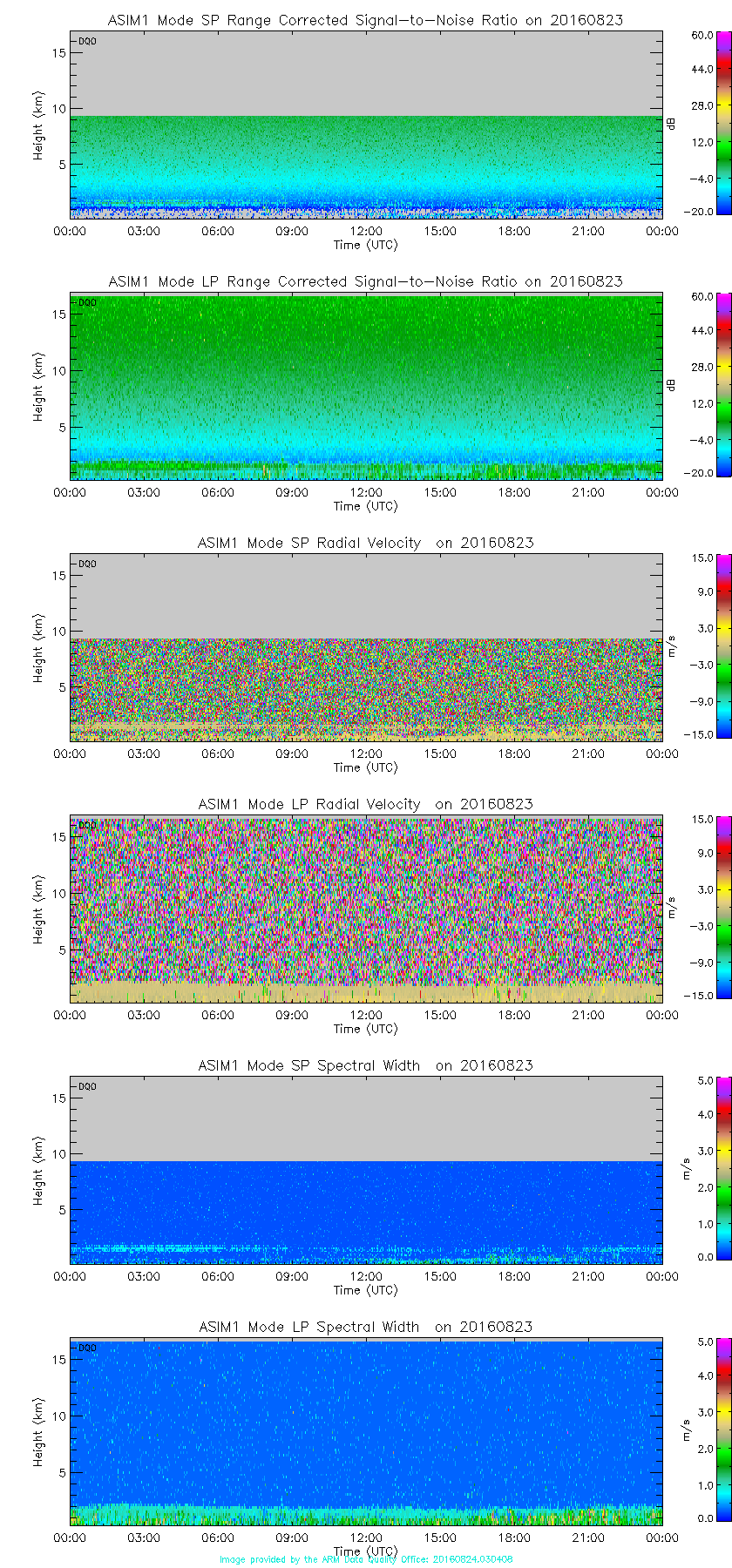Click DQO label in LP Radial Velocity plot
The height and width of the screenshot is (1568, 732).
pos(87,825)
